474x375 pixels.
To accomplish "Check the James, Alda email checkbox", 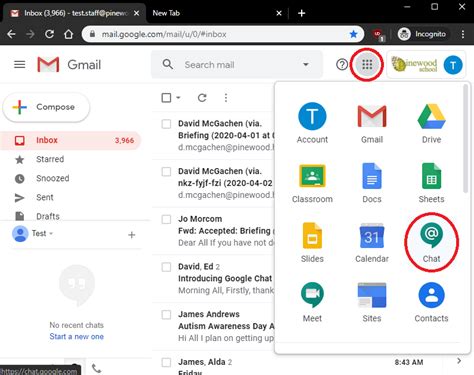I will point(166,362).
